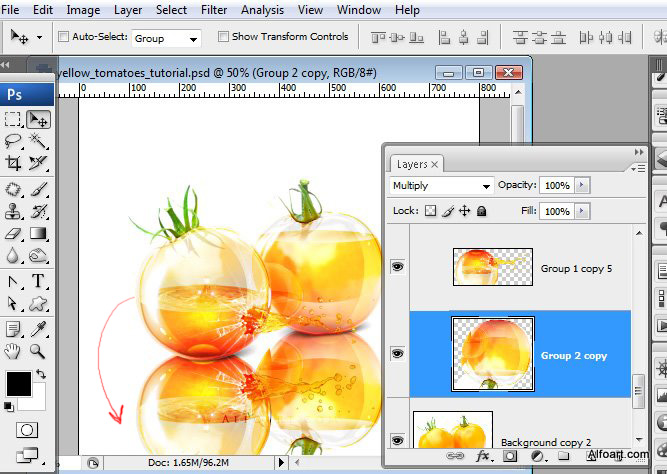Screen dimensions: 667x474
Task: Select the Crop tool
Action: pyautogui.click(x=14, y=164)
